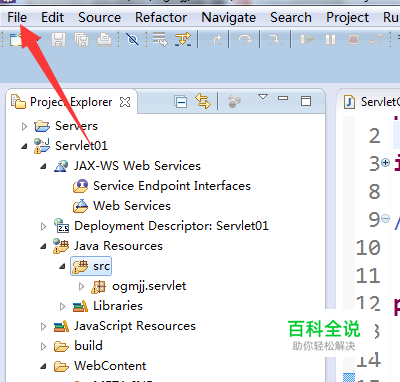Close the Project Explorer view
Screen dimensions: 400x382
125,102
